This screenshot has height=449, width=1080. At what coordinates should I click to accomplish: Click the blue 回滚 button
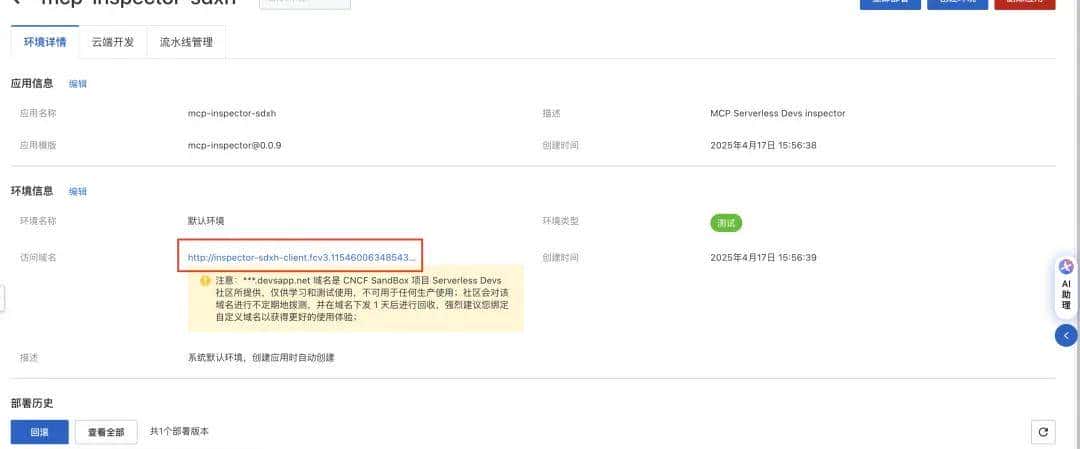point(39,432)
